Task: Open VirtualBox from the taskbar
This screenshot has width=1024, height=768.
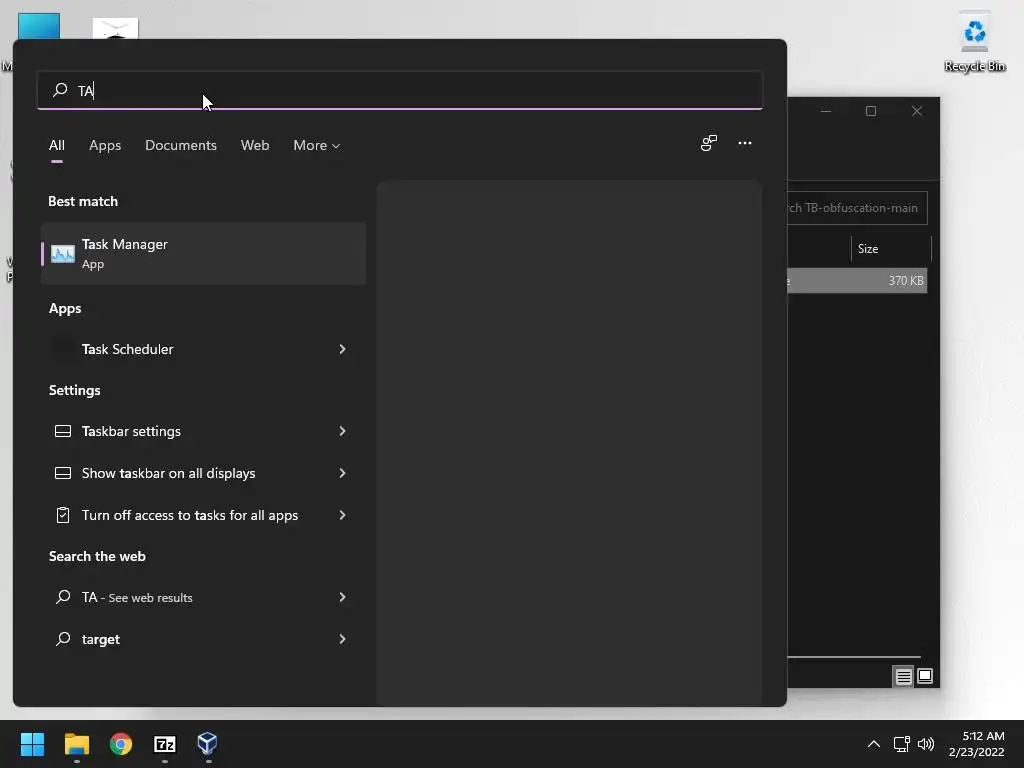Action: pyautogui.click(x=208, y=743)
